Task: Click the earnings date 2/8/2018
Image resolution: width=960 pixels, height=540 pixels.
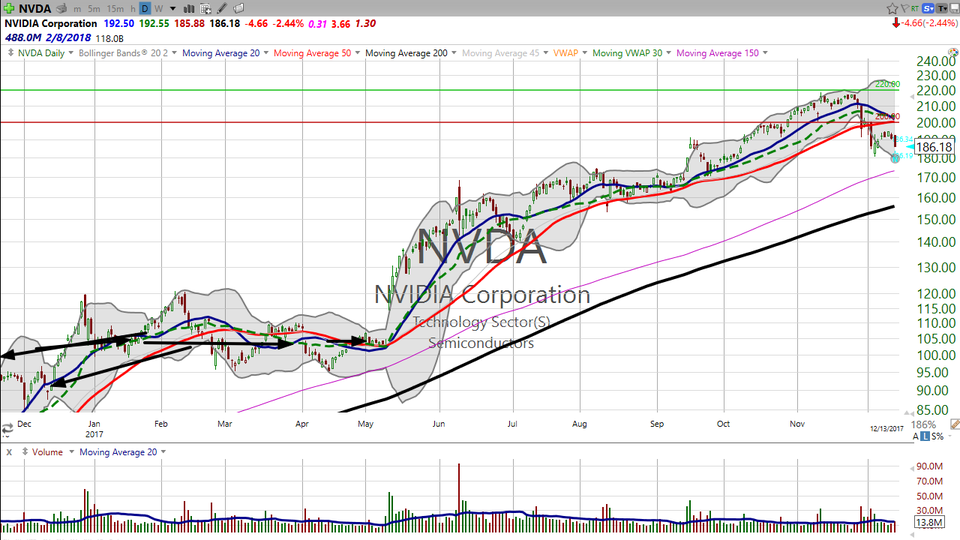Action: pos(67,38)
